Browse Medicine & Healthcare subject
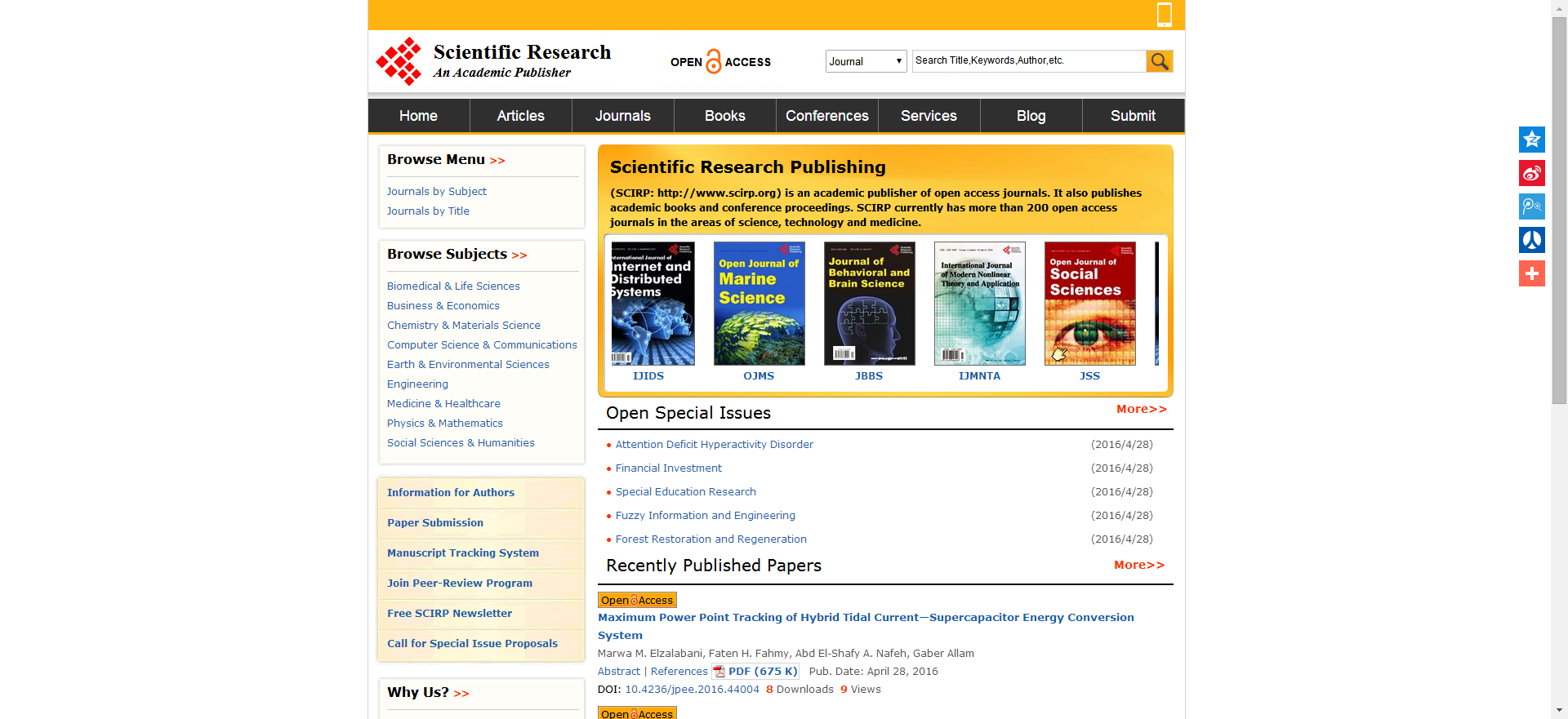1568x719 pixels. [443, 404]
